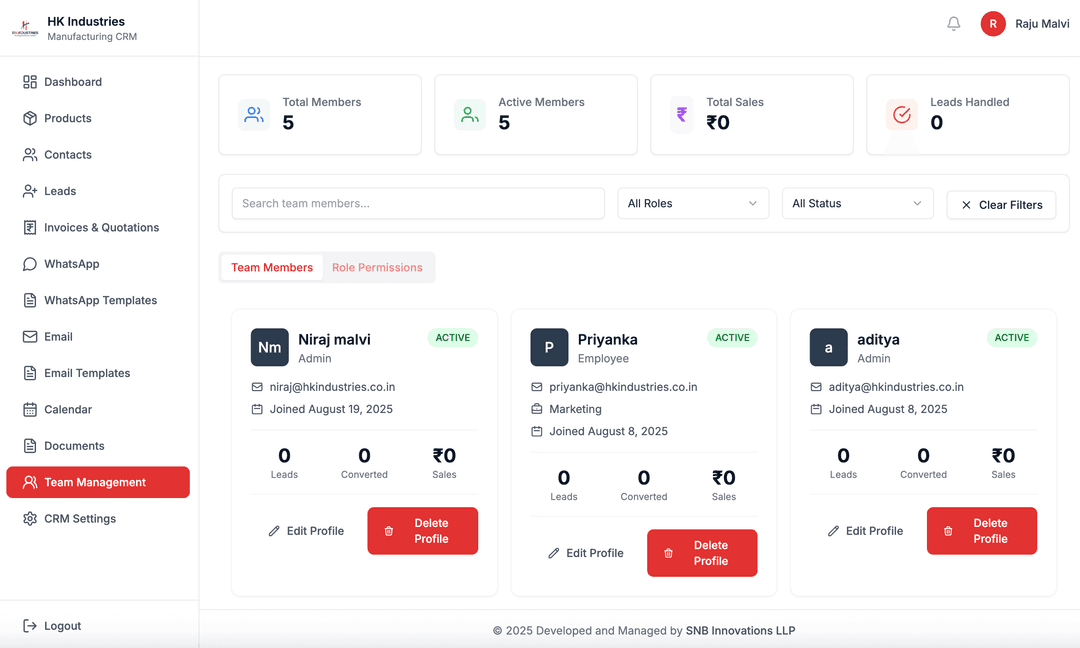Click the Email envelope icon in sidebar
The width and height of the screenshot is (1080, 648).
click(30, 337)
